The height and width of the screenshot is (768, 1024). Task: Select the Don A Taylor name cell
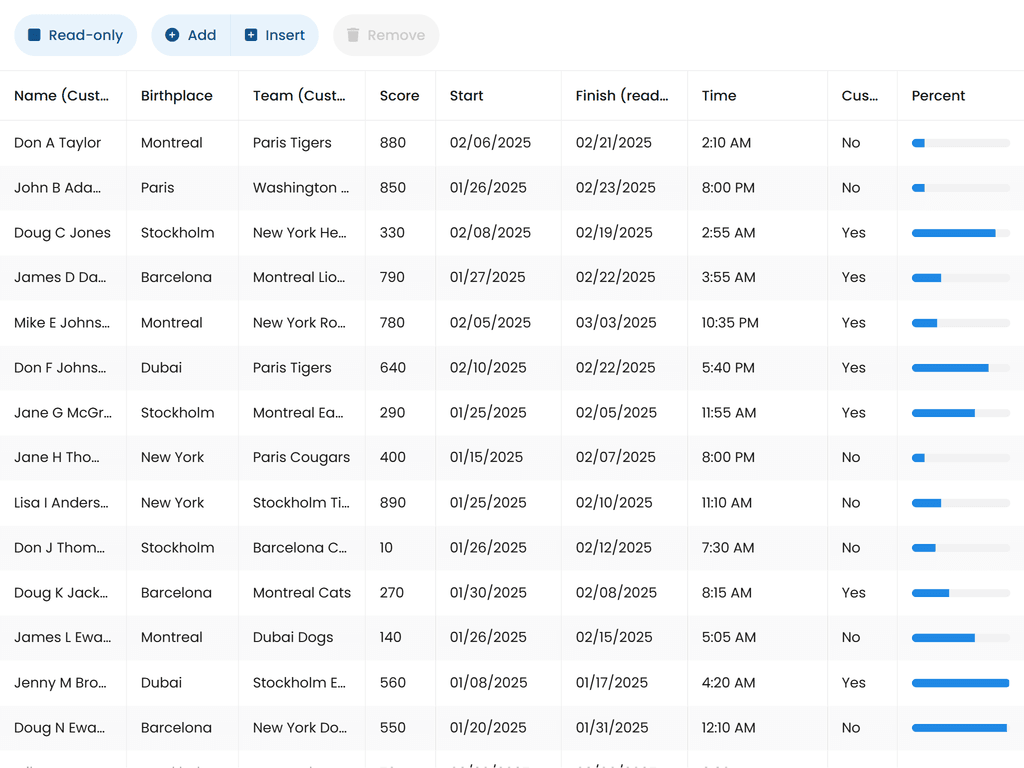58,143
